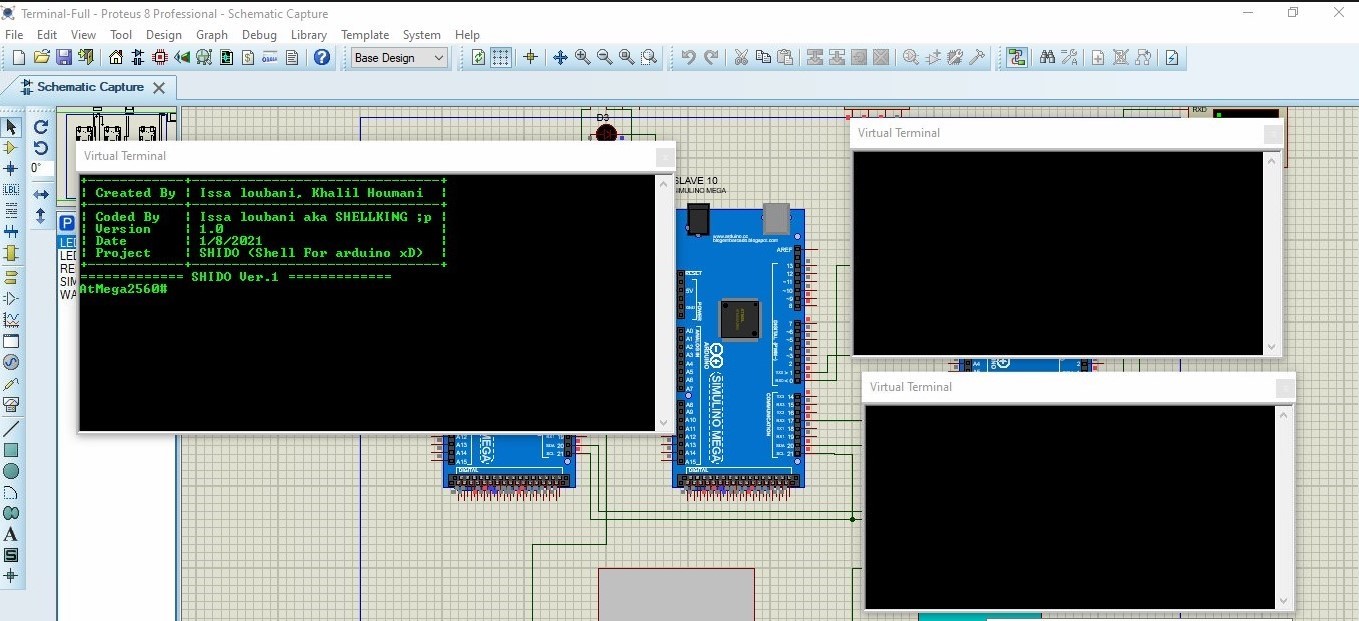Open the Library menu
The height and width of the screenshot is (621, 1359).
click(x=309, y=34)
